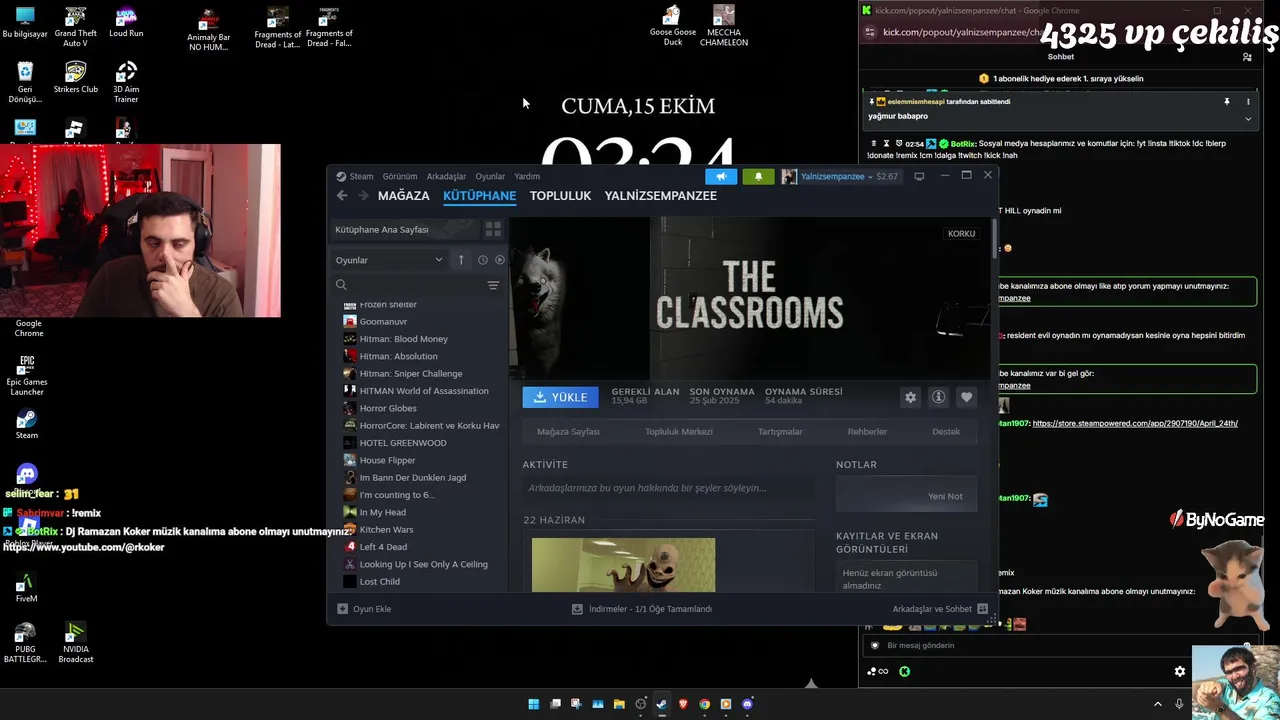This screenshot has height=720, width=1280.
Task: Select Hitman: Absolution in library
Action: point(398,356)
